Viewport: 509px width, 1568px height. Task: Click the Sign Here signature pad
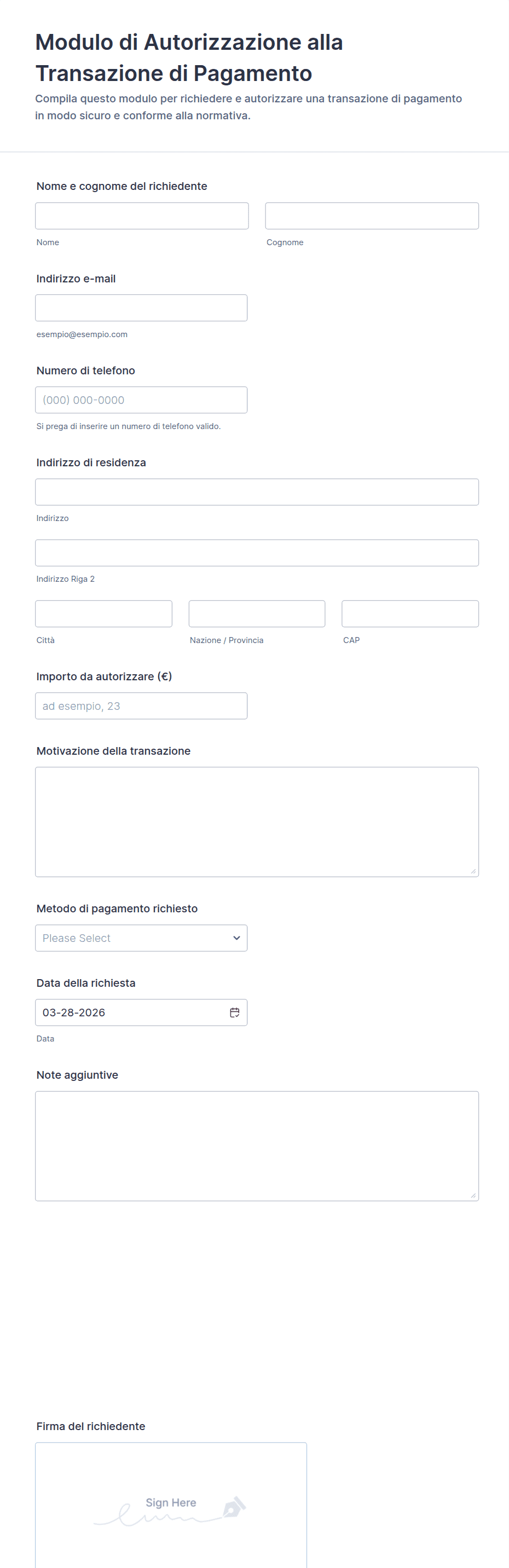tap(170, 1503)
